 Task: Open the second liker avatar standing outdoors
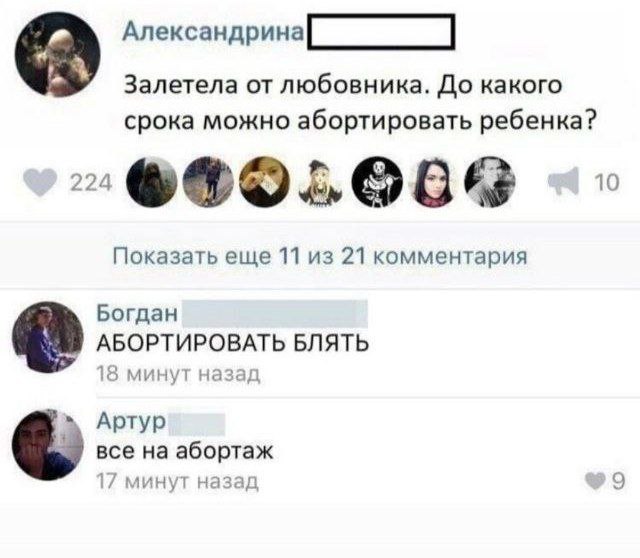(x=208, y=182)
